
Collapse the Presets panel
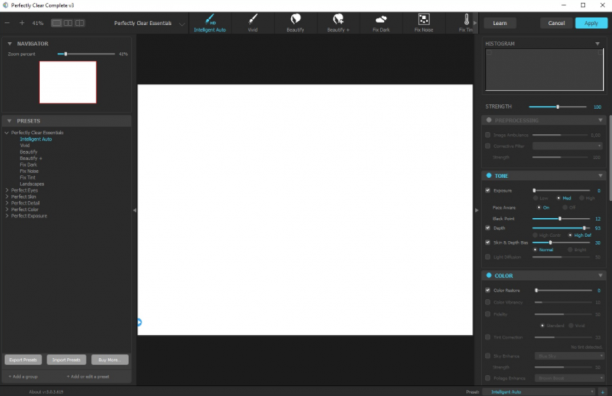9,121
